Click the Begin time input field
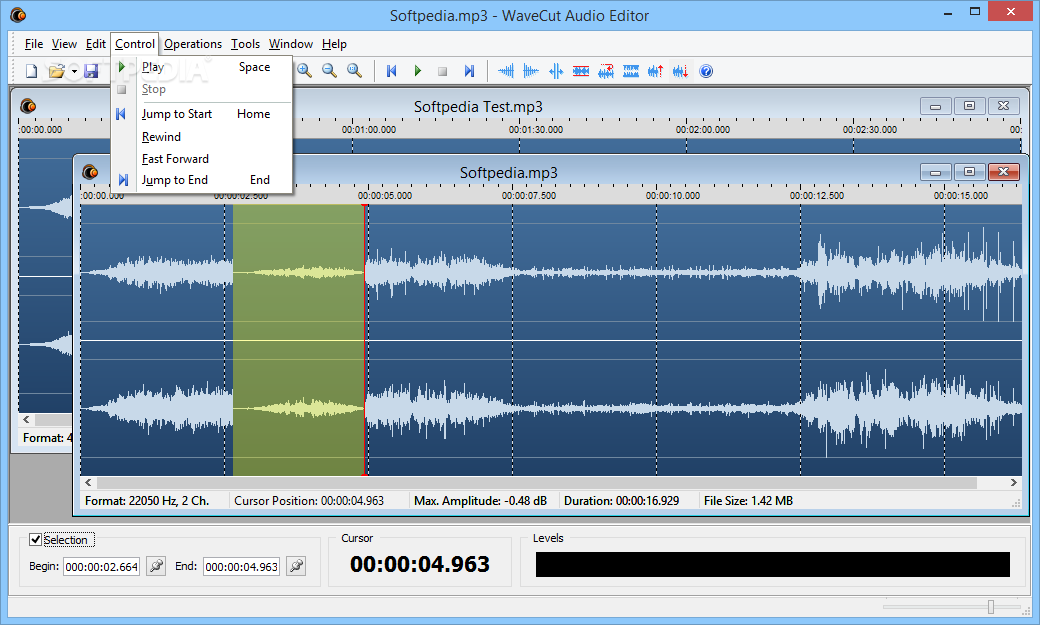1040x625 pixels. pyautogui.click(x=101, y=567)
